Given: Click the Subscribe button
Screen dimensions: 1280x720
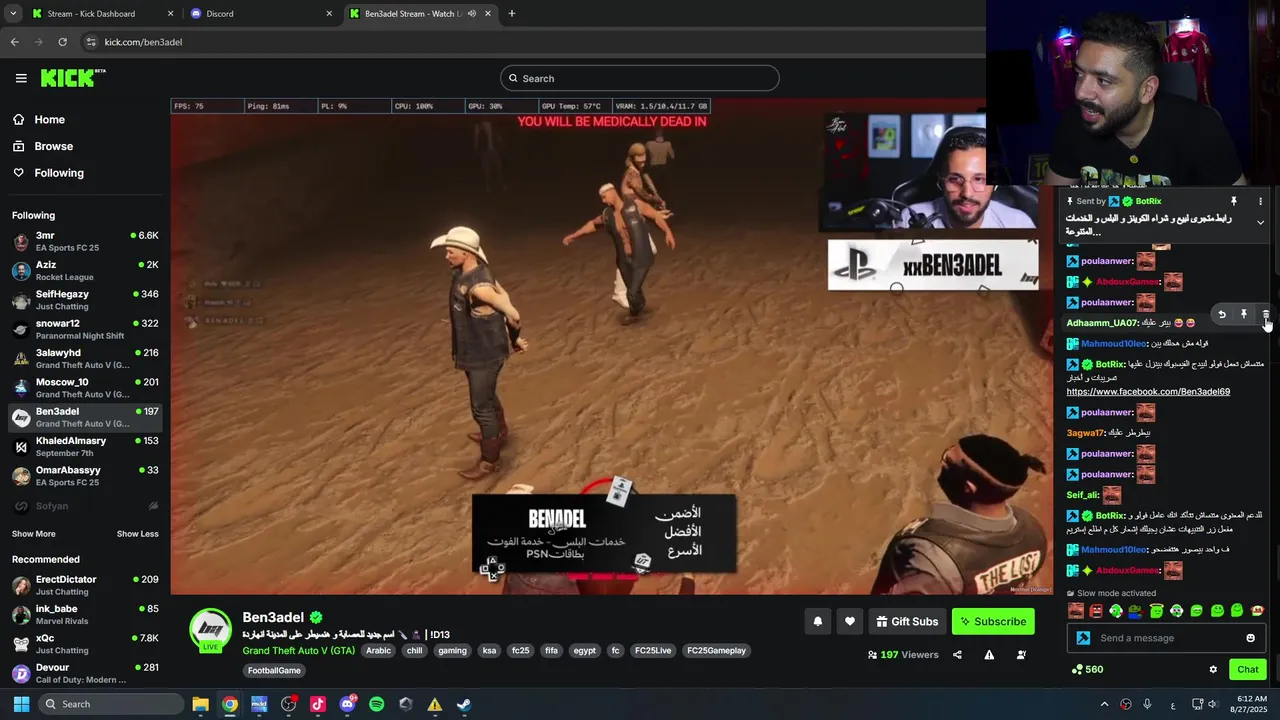Looking at the screenshot, I should 993,621.
